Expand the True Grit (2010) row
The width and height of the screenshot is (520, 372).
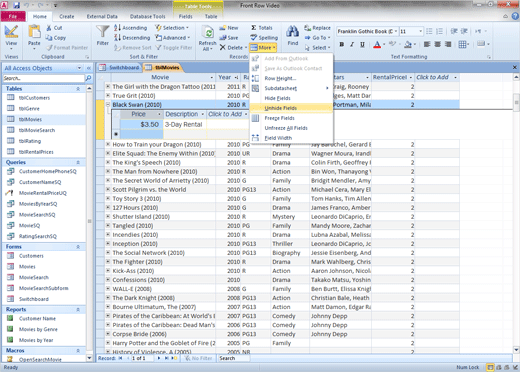click(108, 96)
